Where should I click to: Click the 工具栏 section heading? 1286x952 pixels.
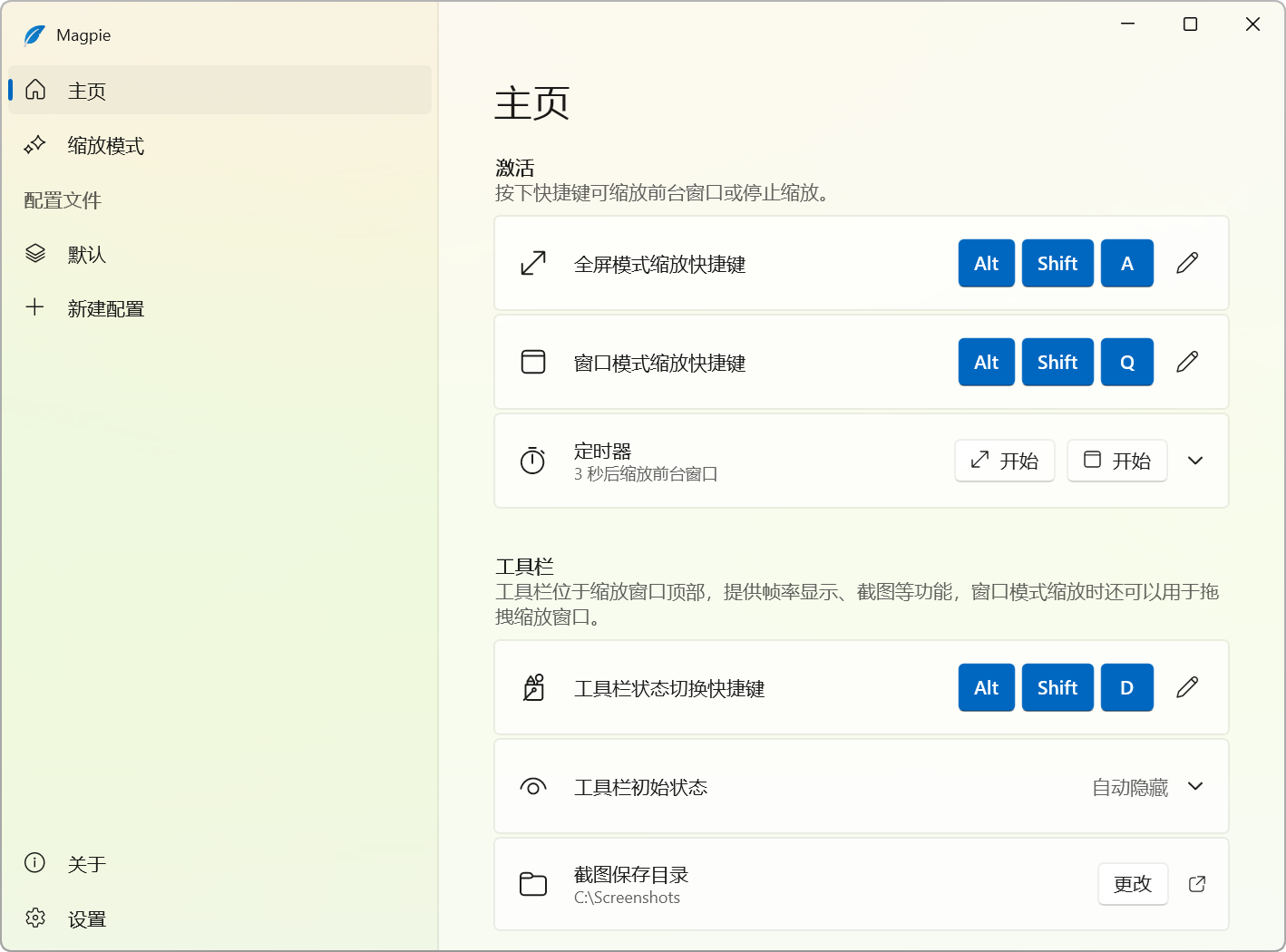pos(524,567)
